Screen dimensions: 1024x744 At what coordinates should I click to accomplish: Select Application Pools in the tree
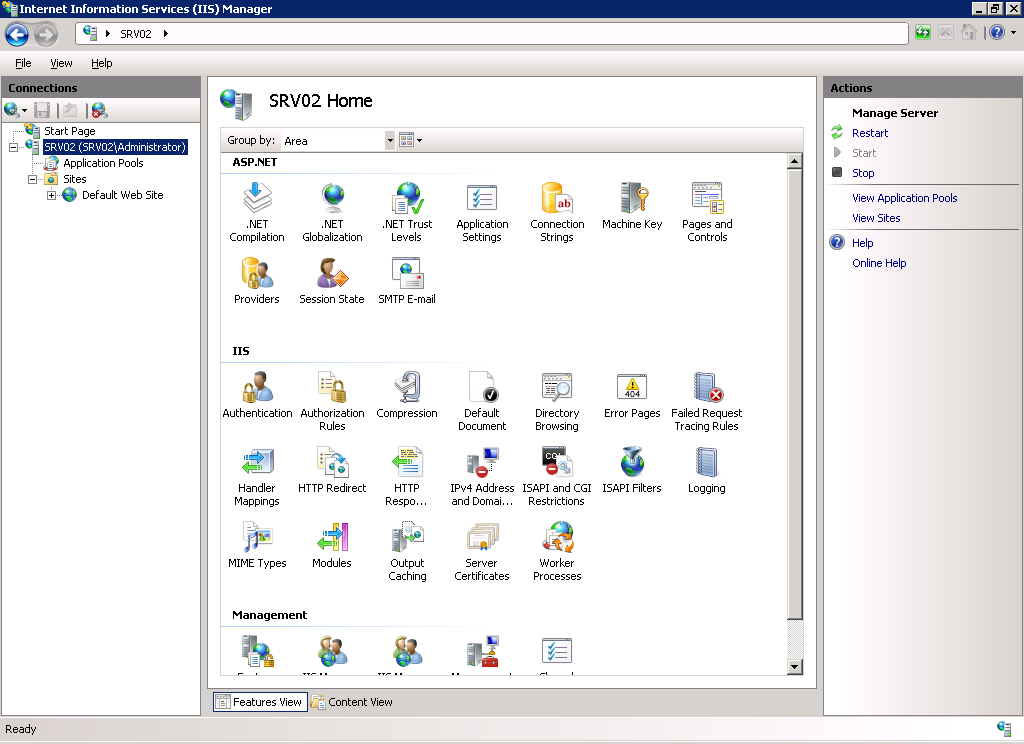pyautogui.click(x=103, y=163)
